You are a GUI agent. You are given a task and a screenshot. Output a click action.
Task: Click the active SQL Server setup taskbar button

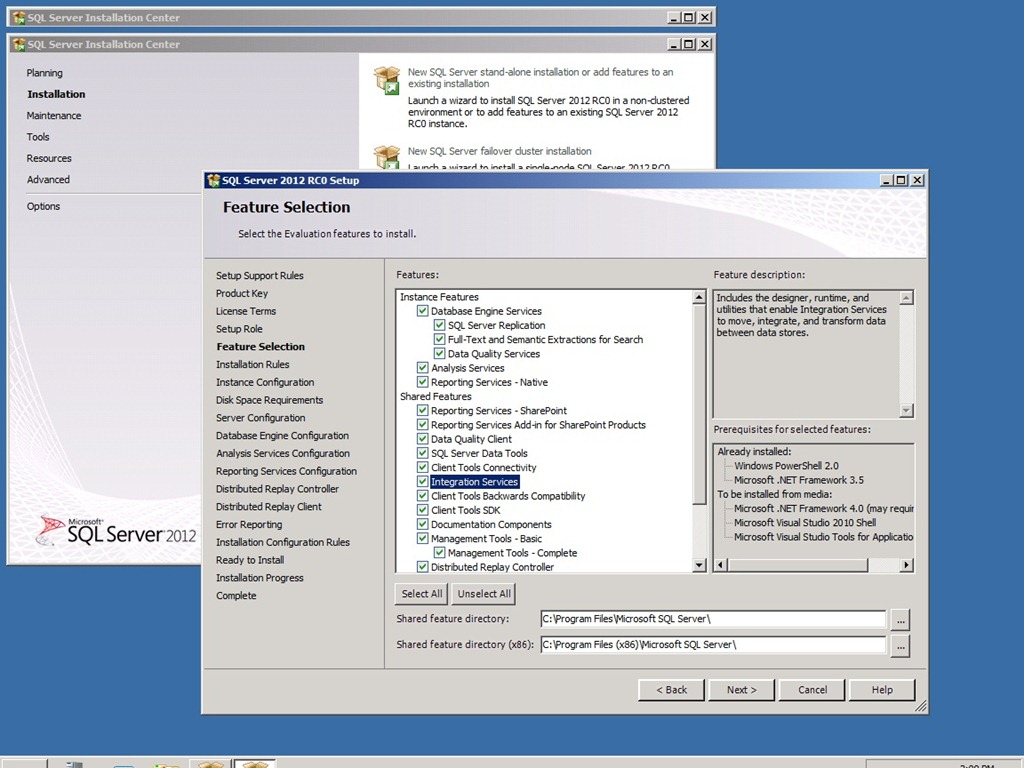click(x=254, y=762)
